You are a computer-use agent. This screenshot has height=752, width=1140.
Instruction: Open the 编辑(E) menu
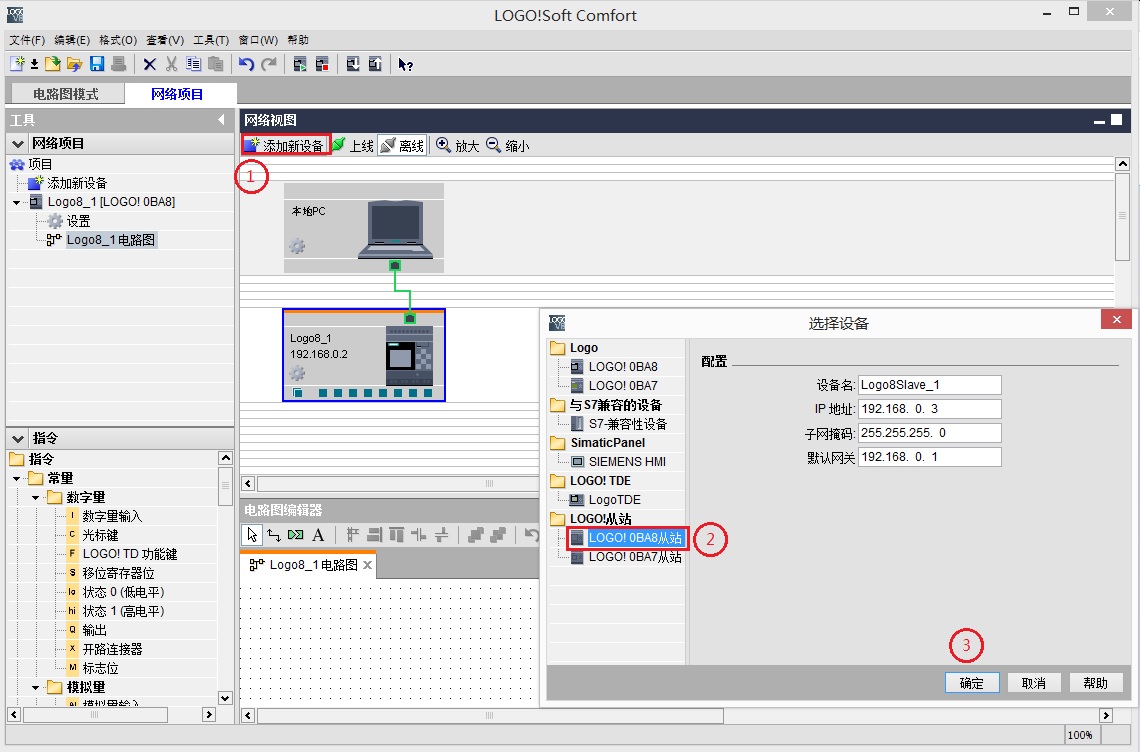(x=72, y=40)
